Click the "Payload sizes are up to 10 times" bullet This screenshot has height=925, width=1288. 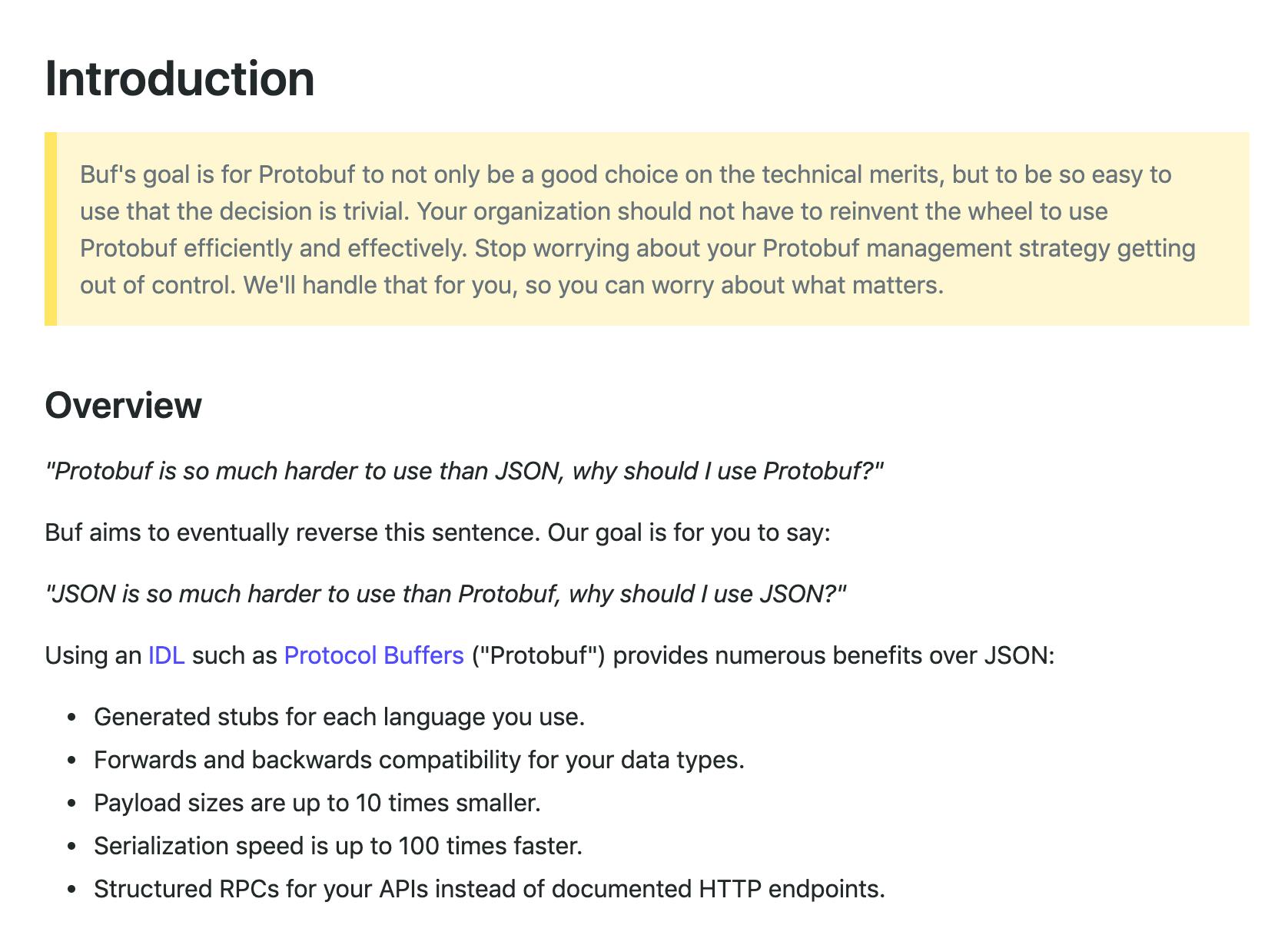click(x=317, y=803)
